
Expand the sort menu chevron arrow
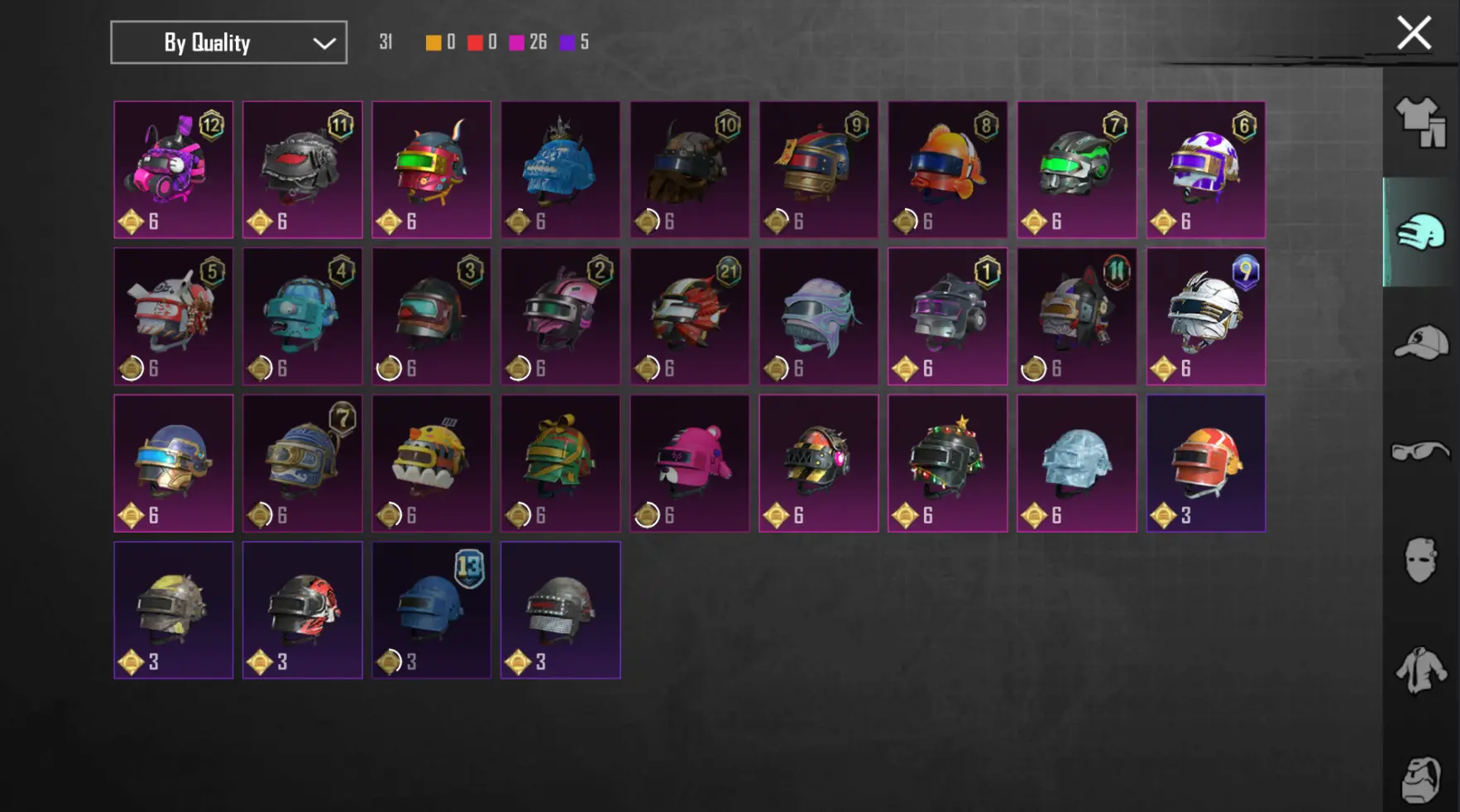click(324, 43)
